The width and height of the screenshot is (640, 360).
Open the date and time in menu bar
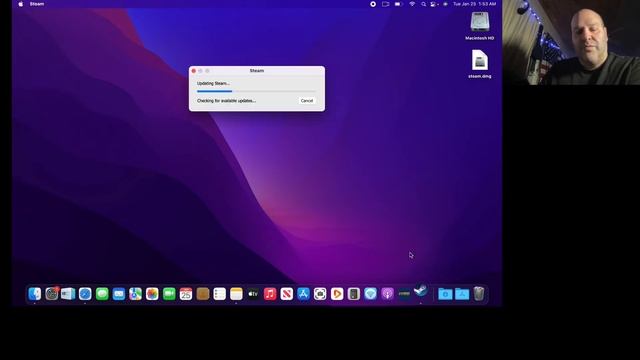coord(475,4)
